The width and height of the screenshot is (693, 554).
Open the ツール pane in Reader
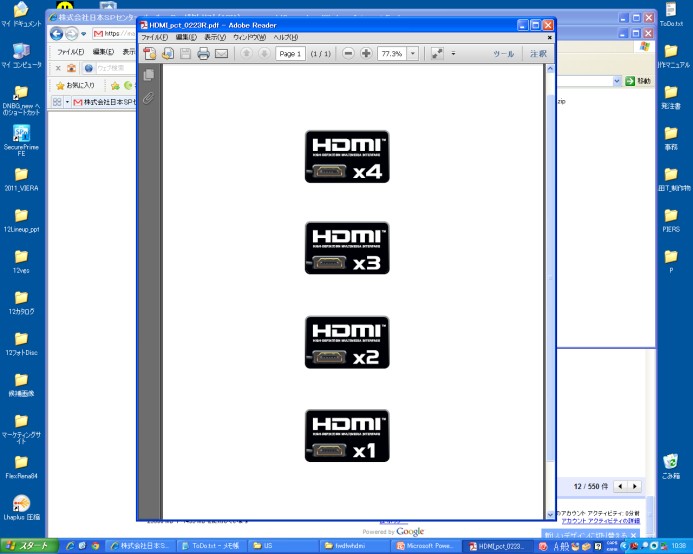(503, 53)
